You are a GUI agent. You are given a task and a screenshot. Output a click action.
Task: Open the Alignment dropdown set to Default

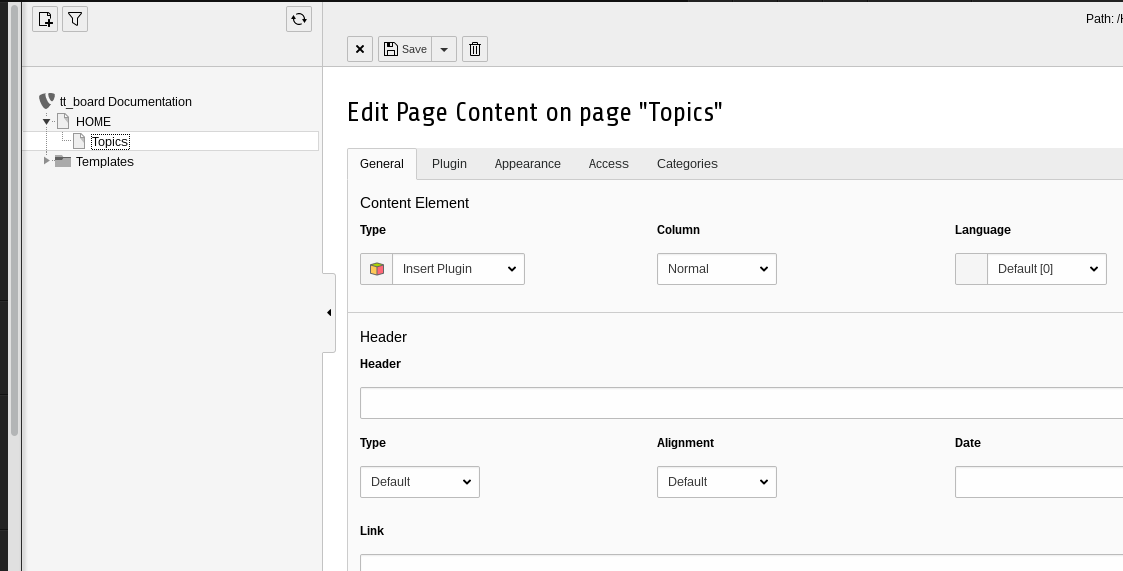click(x=717, y=482)
